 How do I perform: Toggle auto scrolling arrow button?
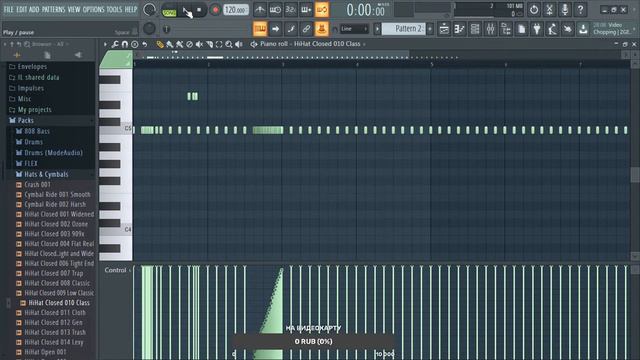point(276,29)
